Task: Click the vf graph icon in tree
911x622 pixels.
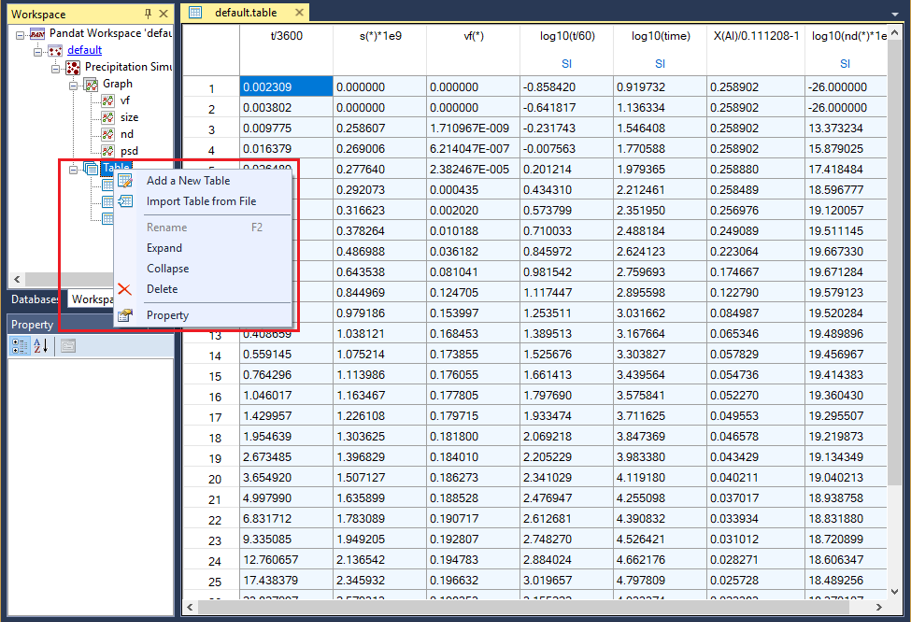Action: (x=107, y=101)
